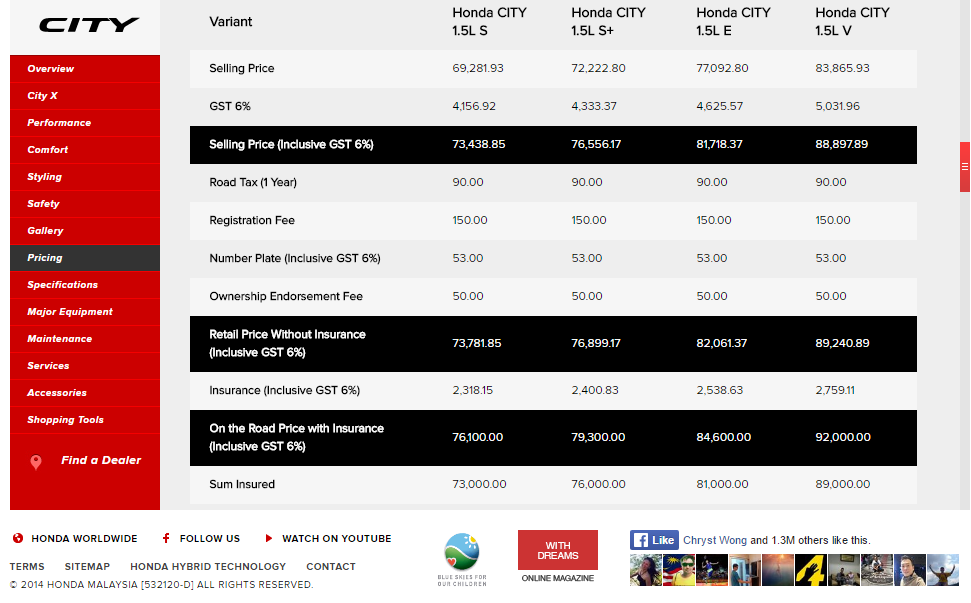Viewport: 971px width, 603px height.
Task: Open the Accessories menu item
Action: point(57,393)
